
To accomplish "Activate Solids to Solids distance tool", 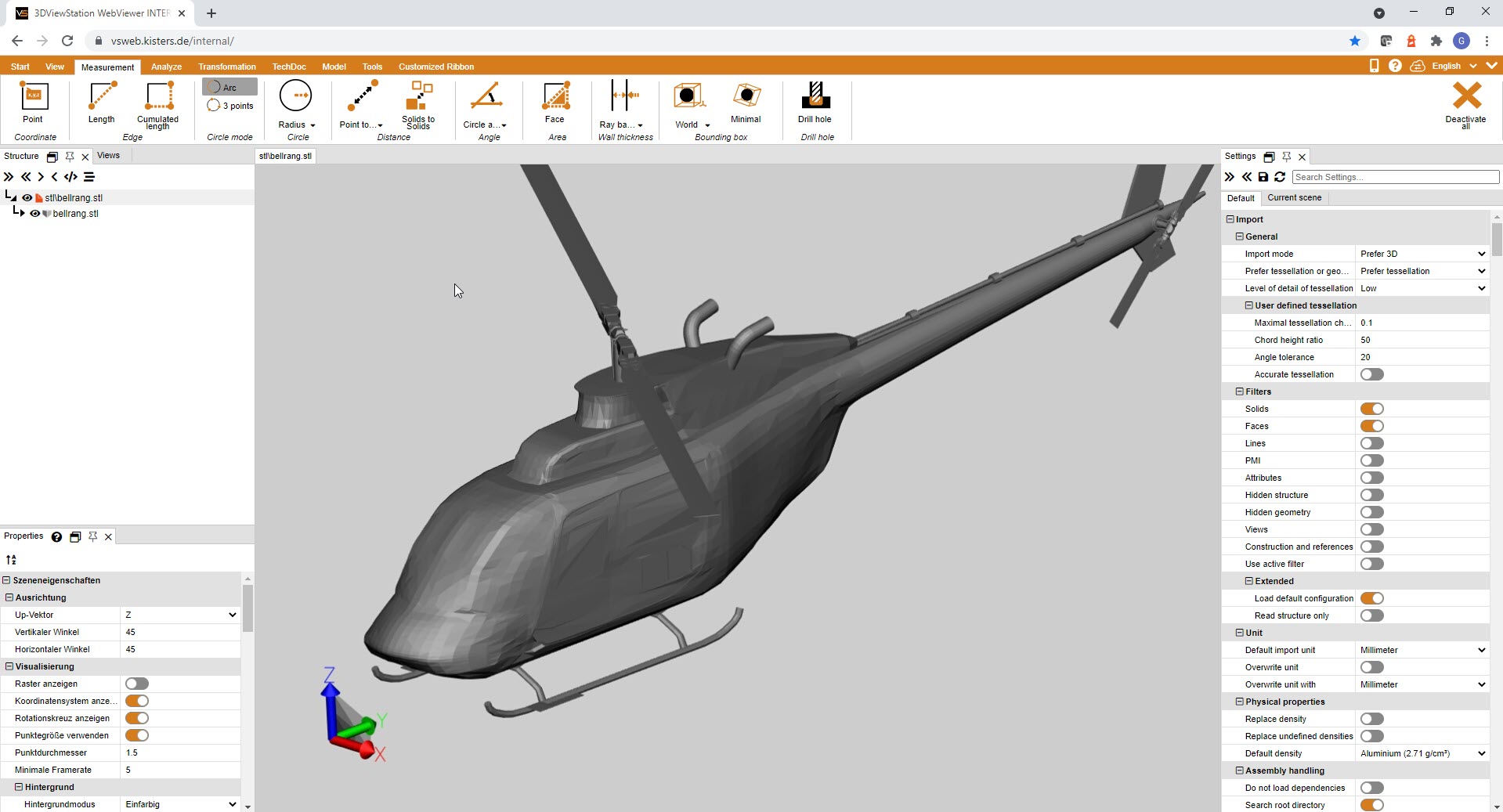I will tap(418, 104).
